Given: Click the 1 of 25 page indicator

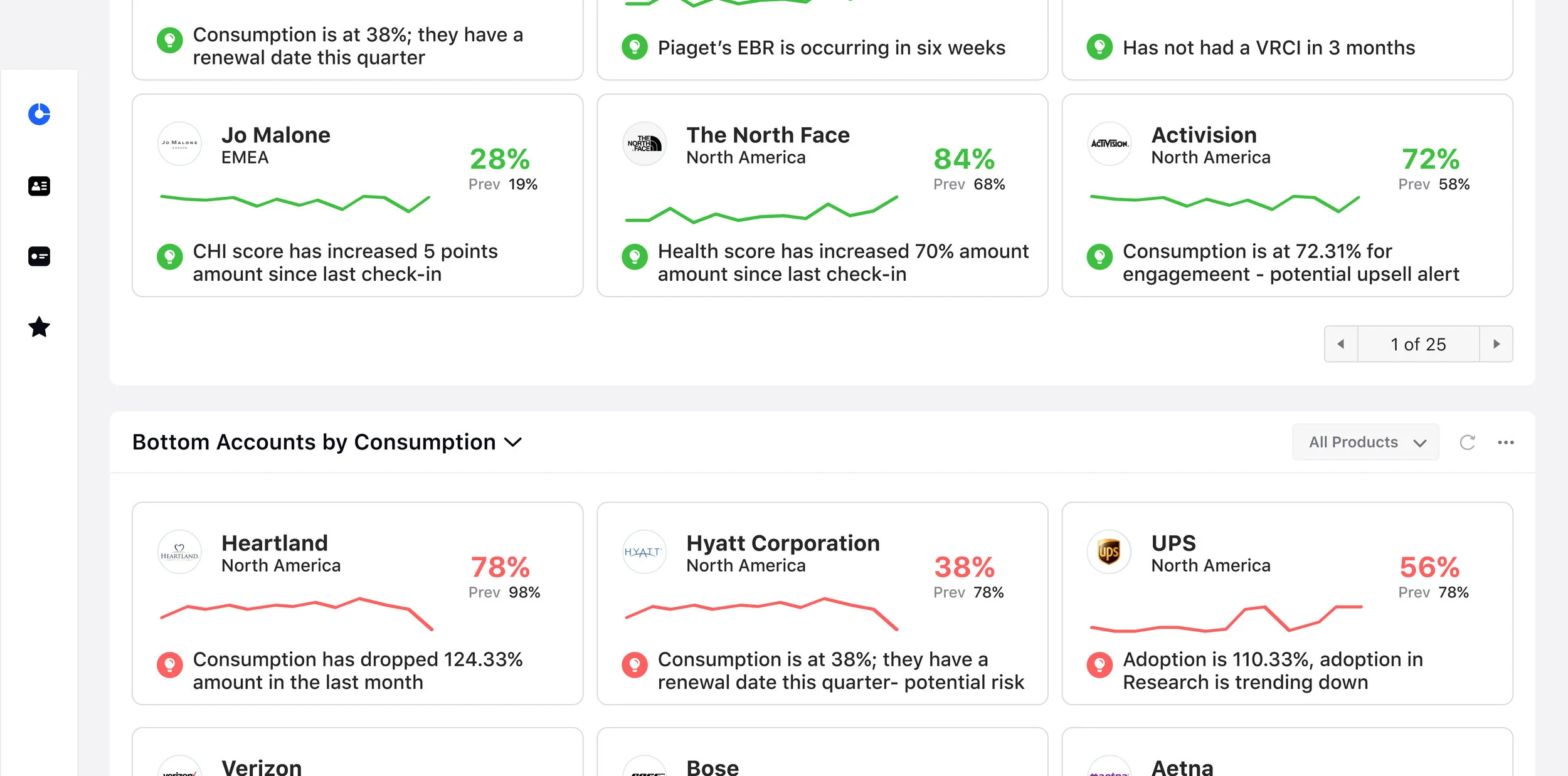Looking at the screenshot, I should pos(1418,344).
